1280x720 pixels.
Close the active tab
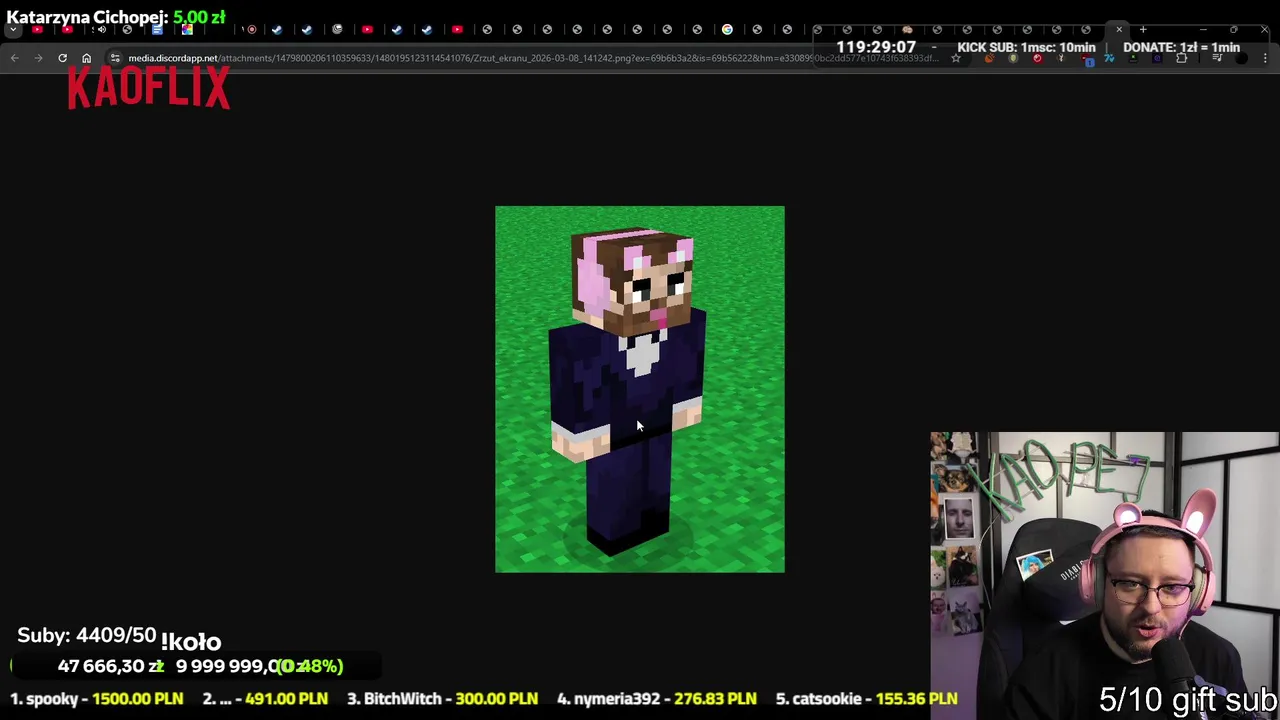tap(1119, 29)
